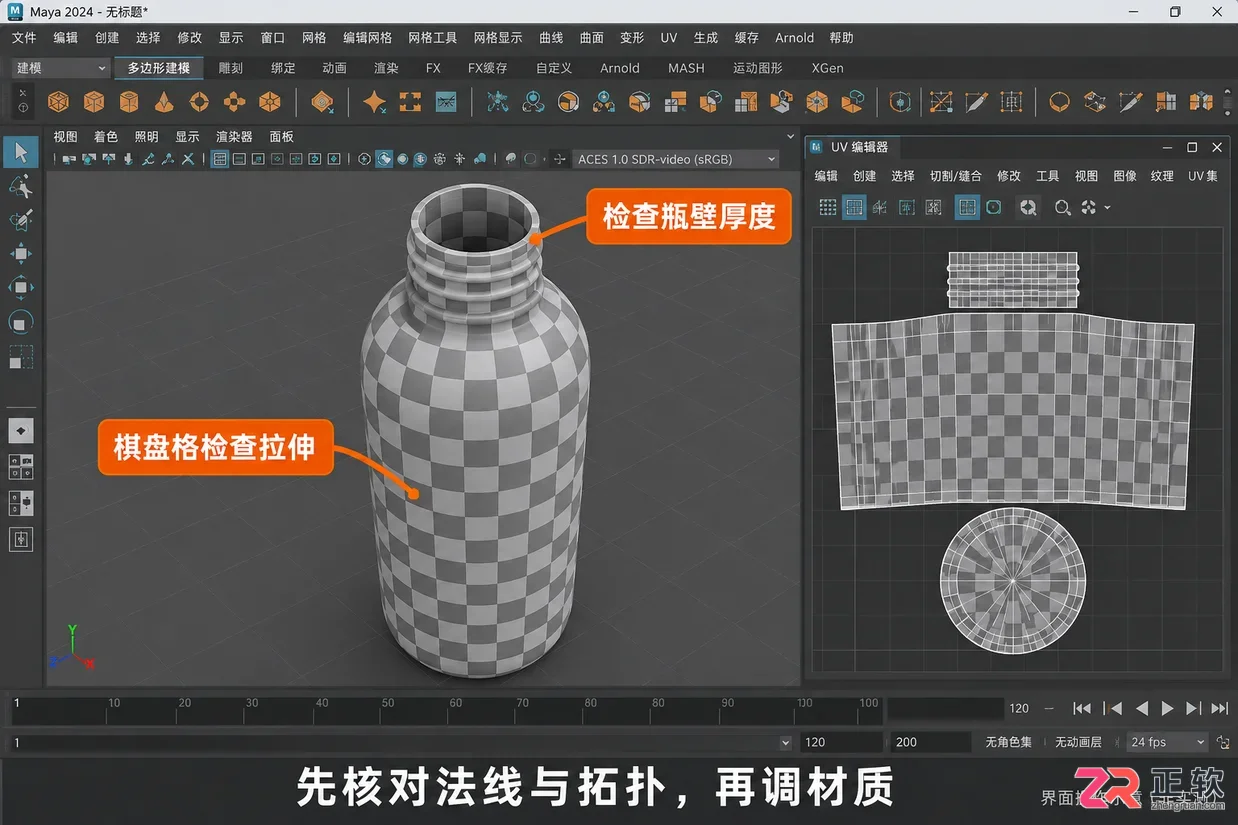Click the pencil sketch shelf icon

pos(977,102)
